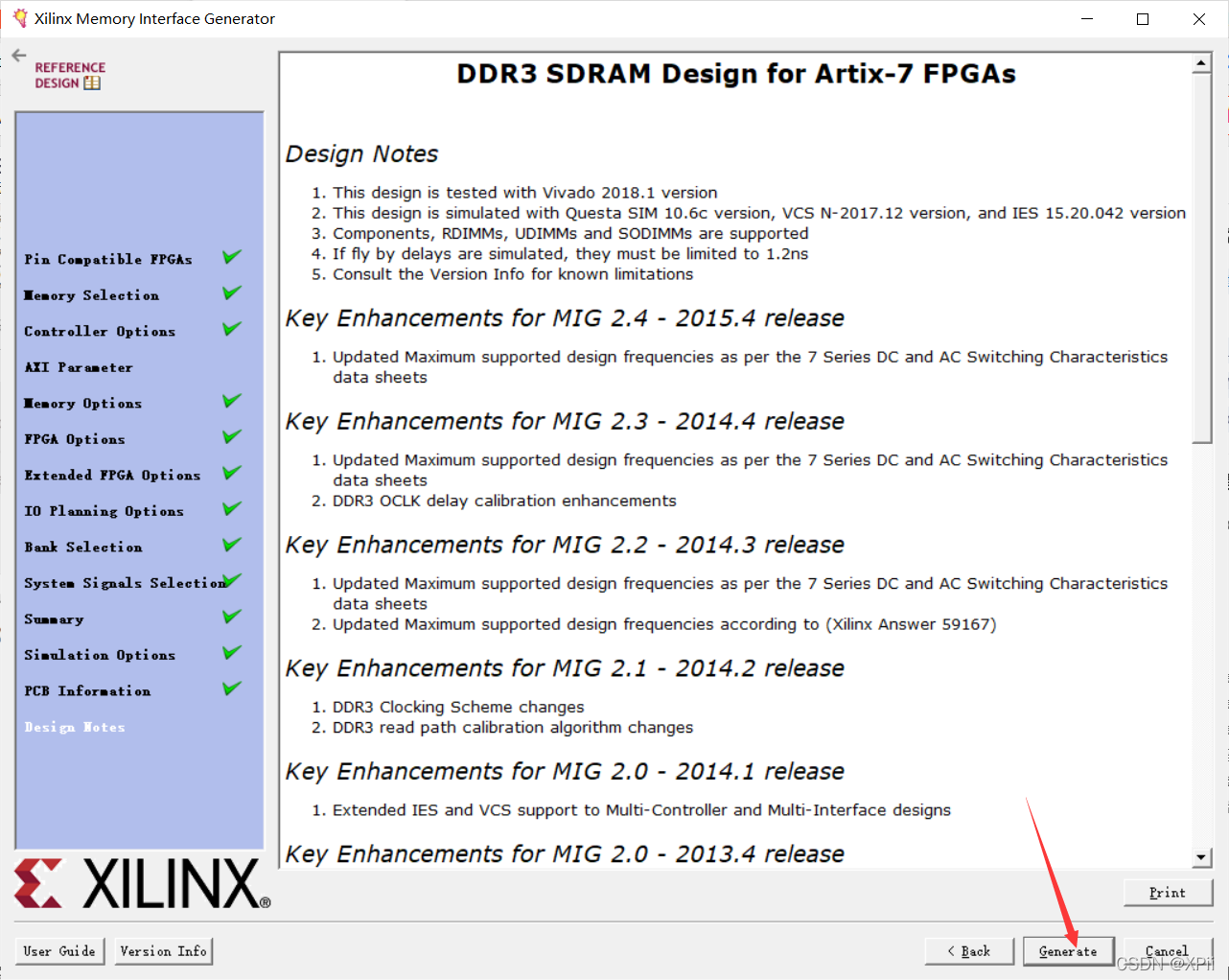Select IO Planning Options step
Screen dimensions: 1229x980
click(104, 511)
